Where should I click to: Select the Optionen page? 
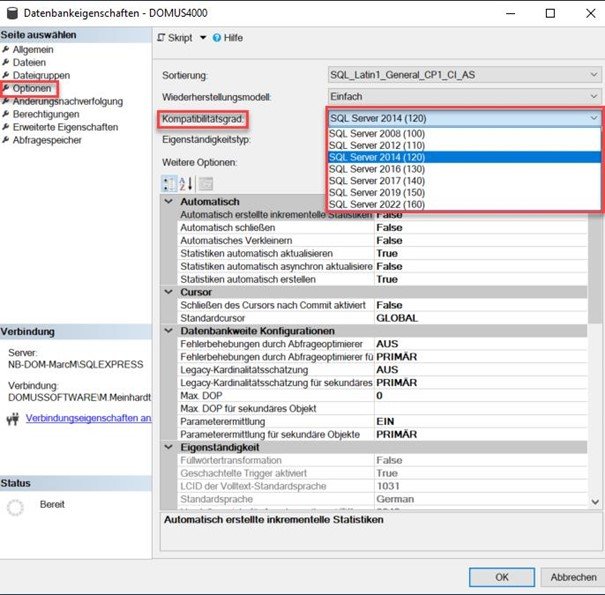32,88
